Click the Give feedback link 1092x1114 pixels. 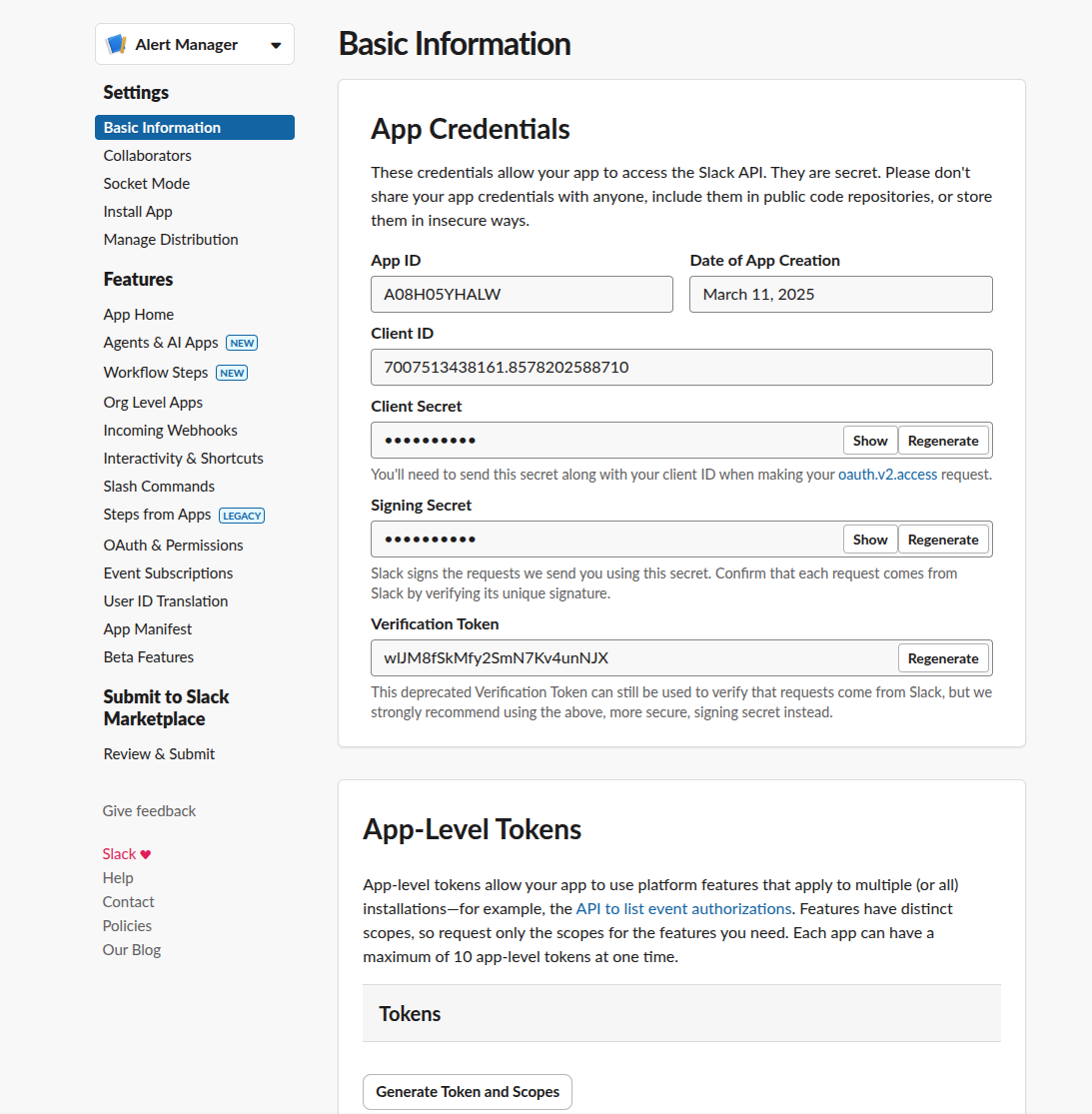149,810
